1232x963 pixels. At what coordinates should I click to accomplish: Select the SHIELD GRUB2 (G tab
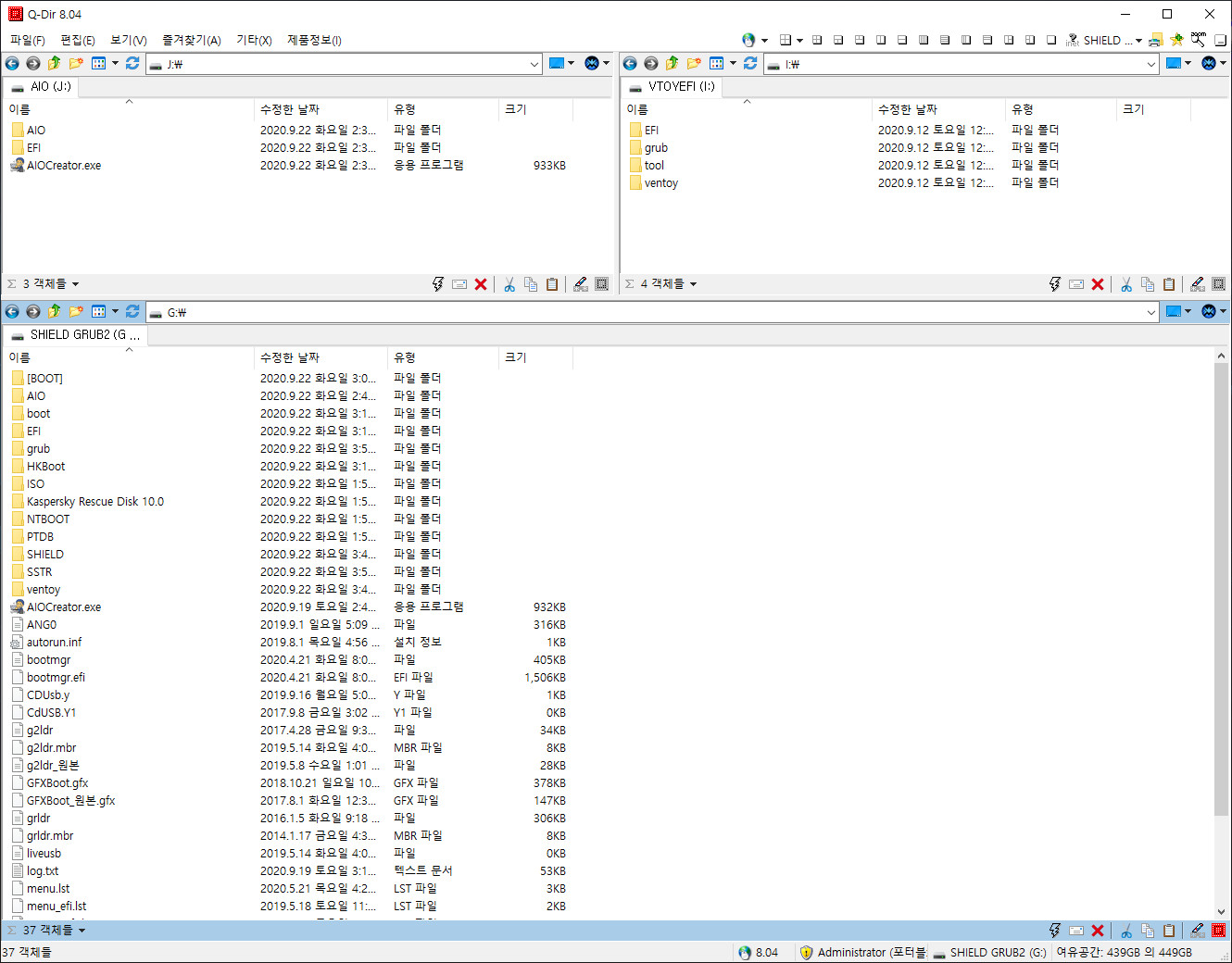75,334
